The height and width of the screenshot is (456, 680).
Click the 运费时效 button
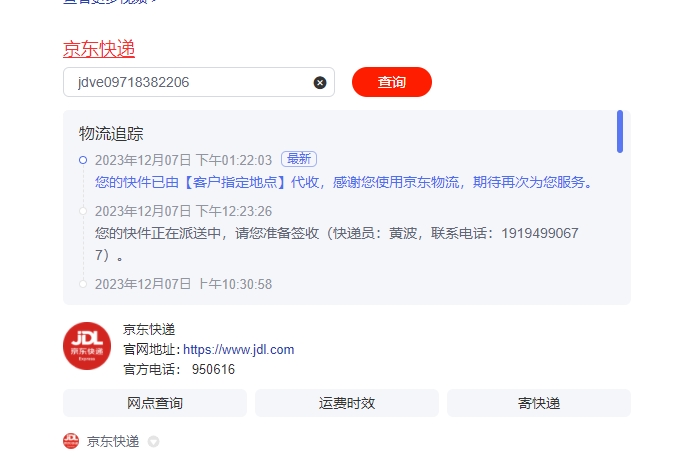(347, 403)
